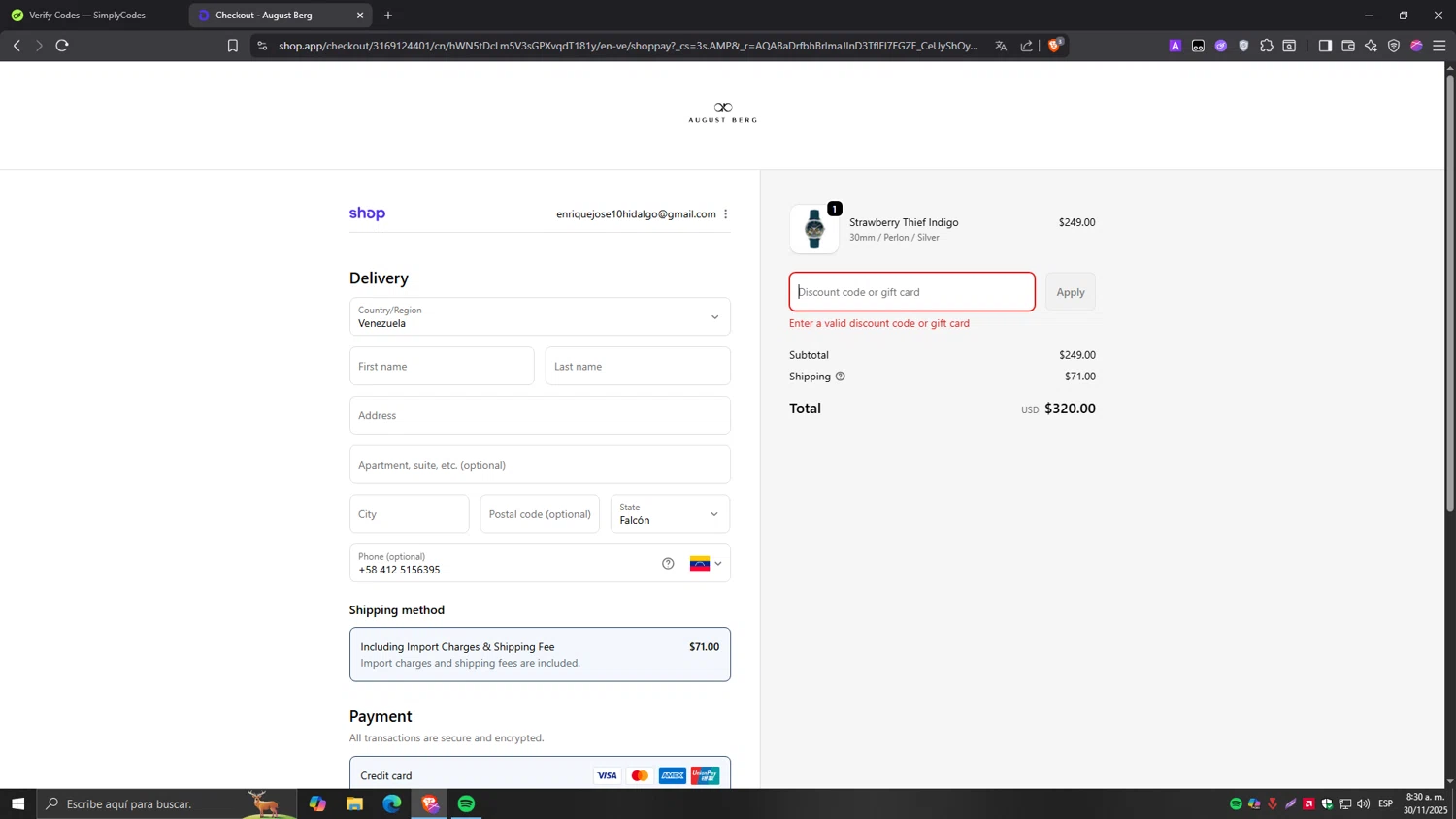Click the Enter a valid discount code error text
The height and width of the screenshot is (819, 1456).
879,323
